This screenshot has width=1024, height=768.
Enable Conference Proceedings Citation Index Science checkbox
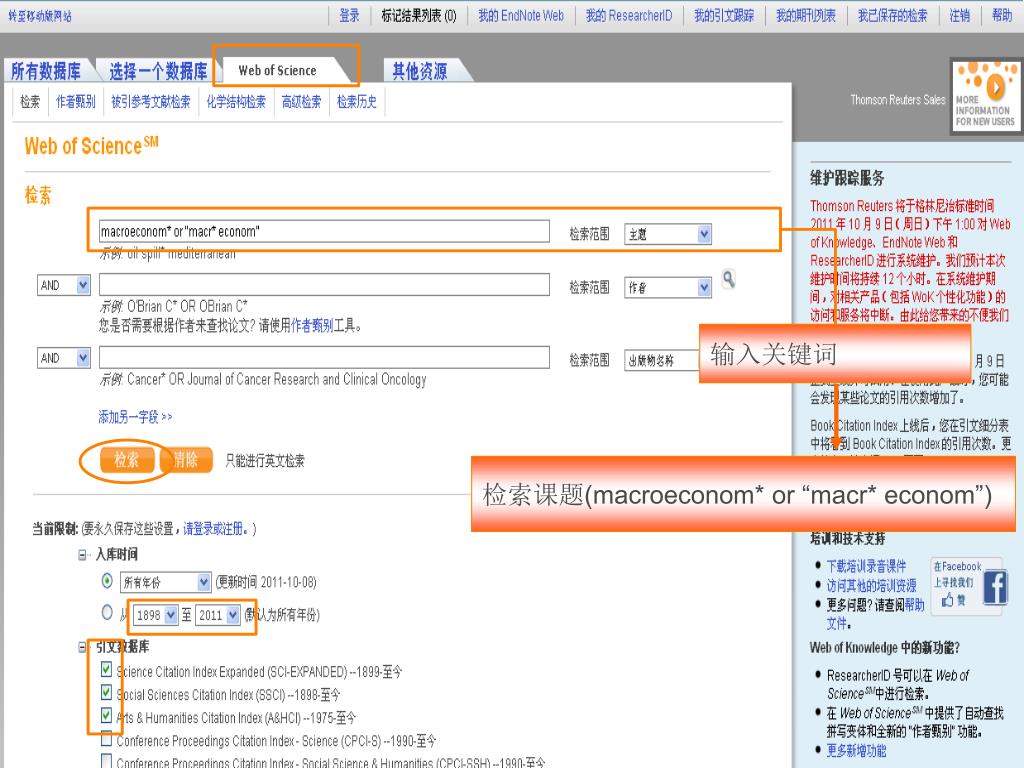[106, 739]
